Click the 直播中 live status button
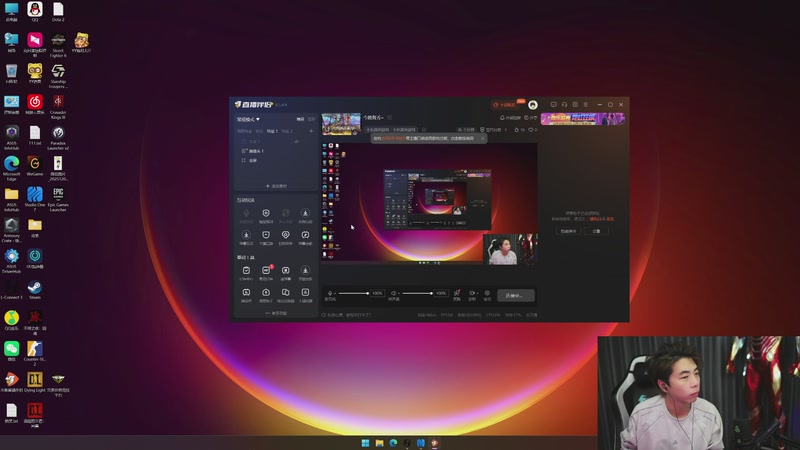The image size is (800, 450). click(516, 295)
